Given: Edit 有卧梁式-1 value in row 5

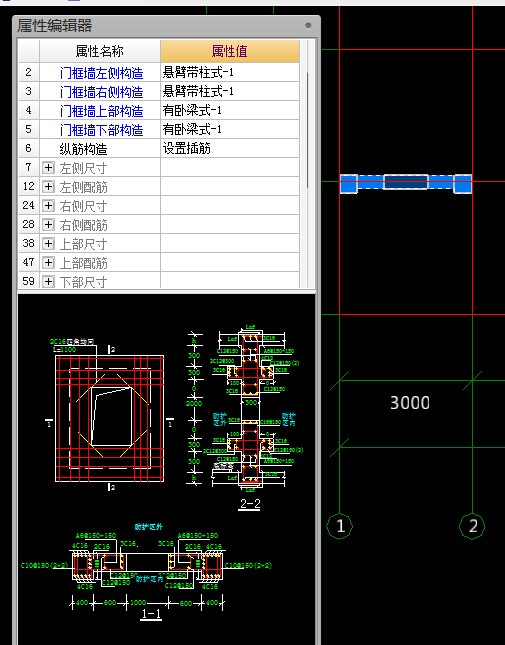Looking at the screenshot, I should click(x=230, y=129).
